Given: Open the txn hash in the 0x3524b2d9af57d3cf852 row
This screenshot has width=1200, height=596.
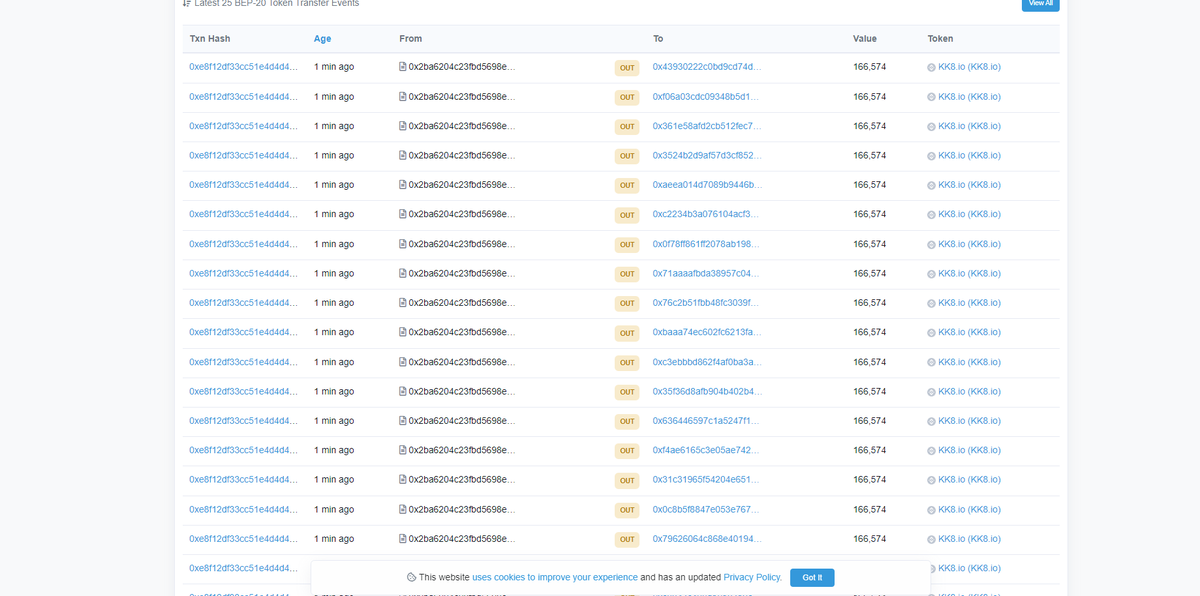Looking at the screenshot, I should coord(243,156).
